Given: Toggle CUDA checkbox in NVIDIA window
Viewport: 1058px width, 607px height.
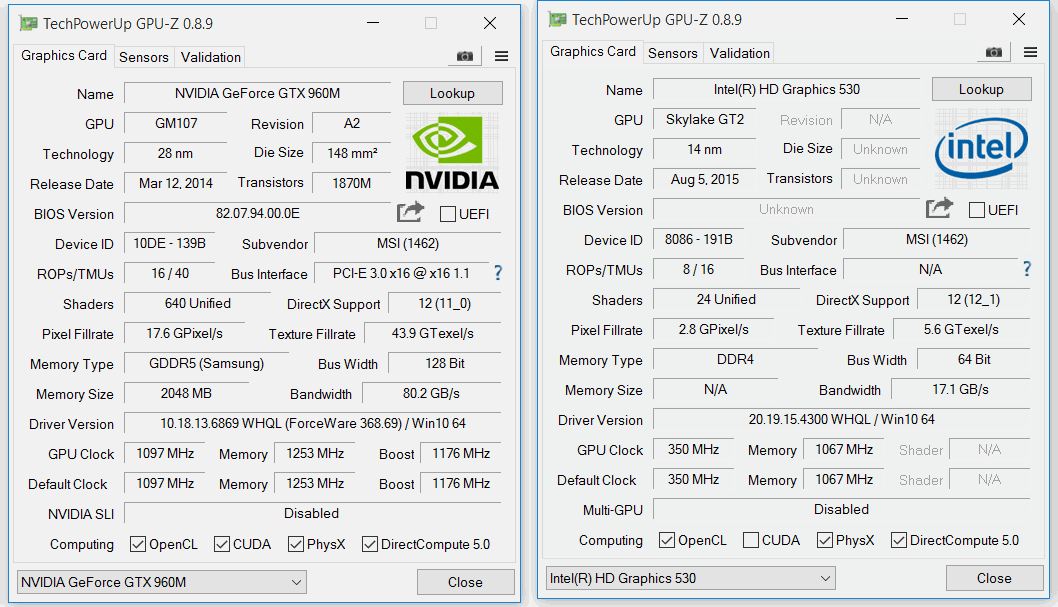Looking at the screenshot, I should (x=221, y=544).
